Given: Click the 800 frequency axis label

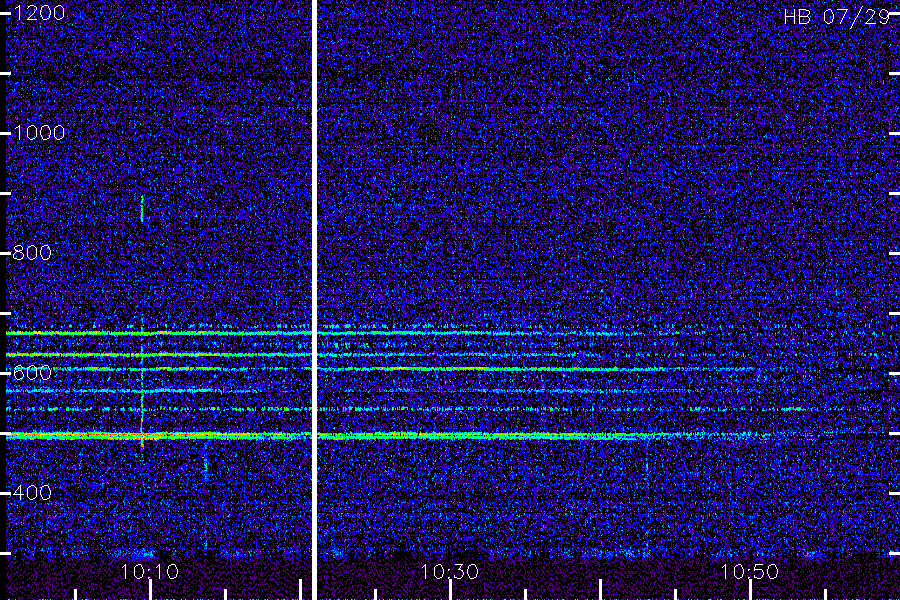Looking at the screenshot, I should [x=32, y=253].
